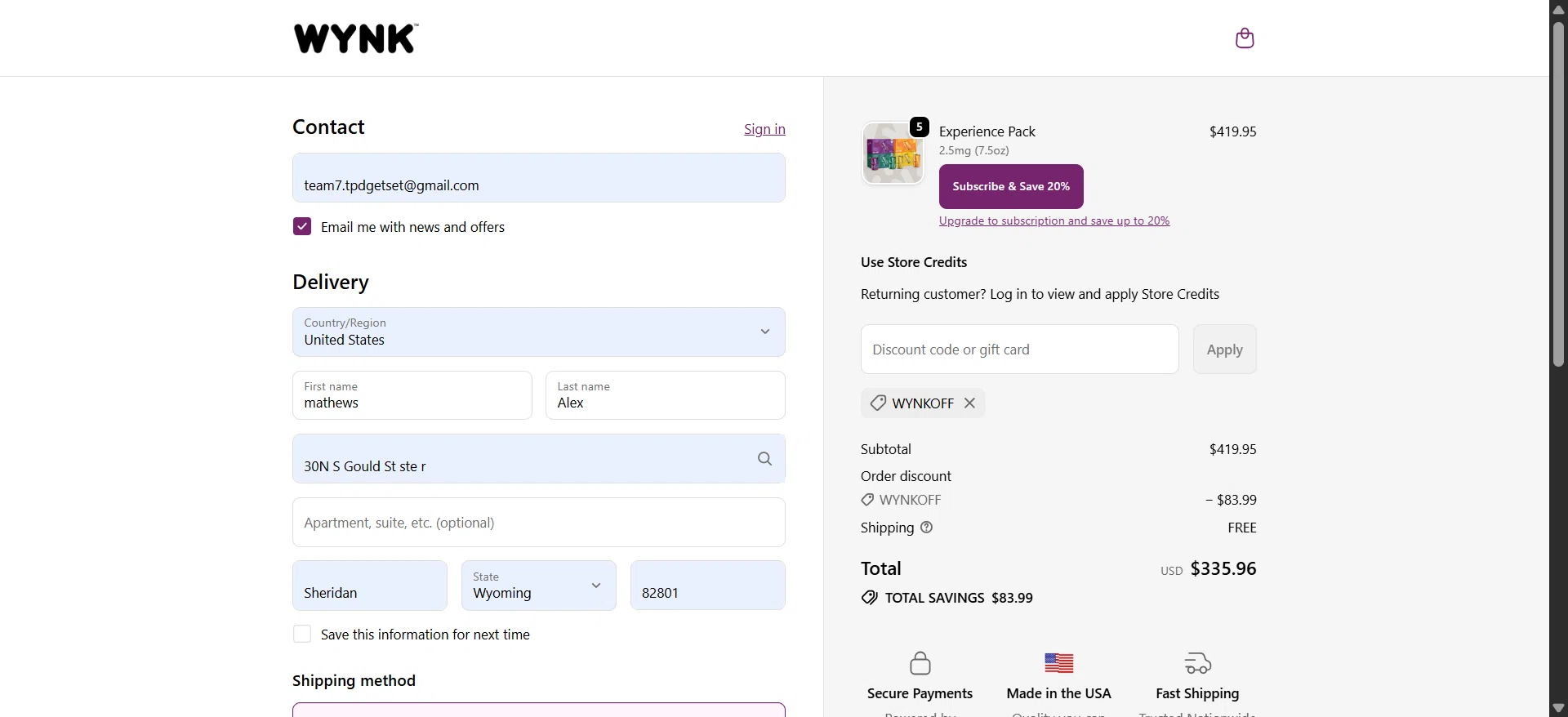Click the First name field

click(x=412, y=395)
